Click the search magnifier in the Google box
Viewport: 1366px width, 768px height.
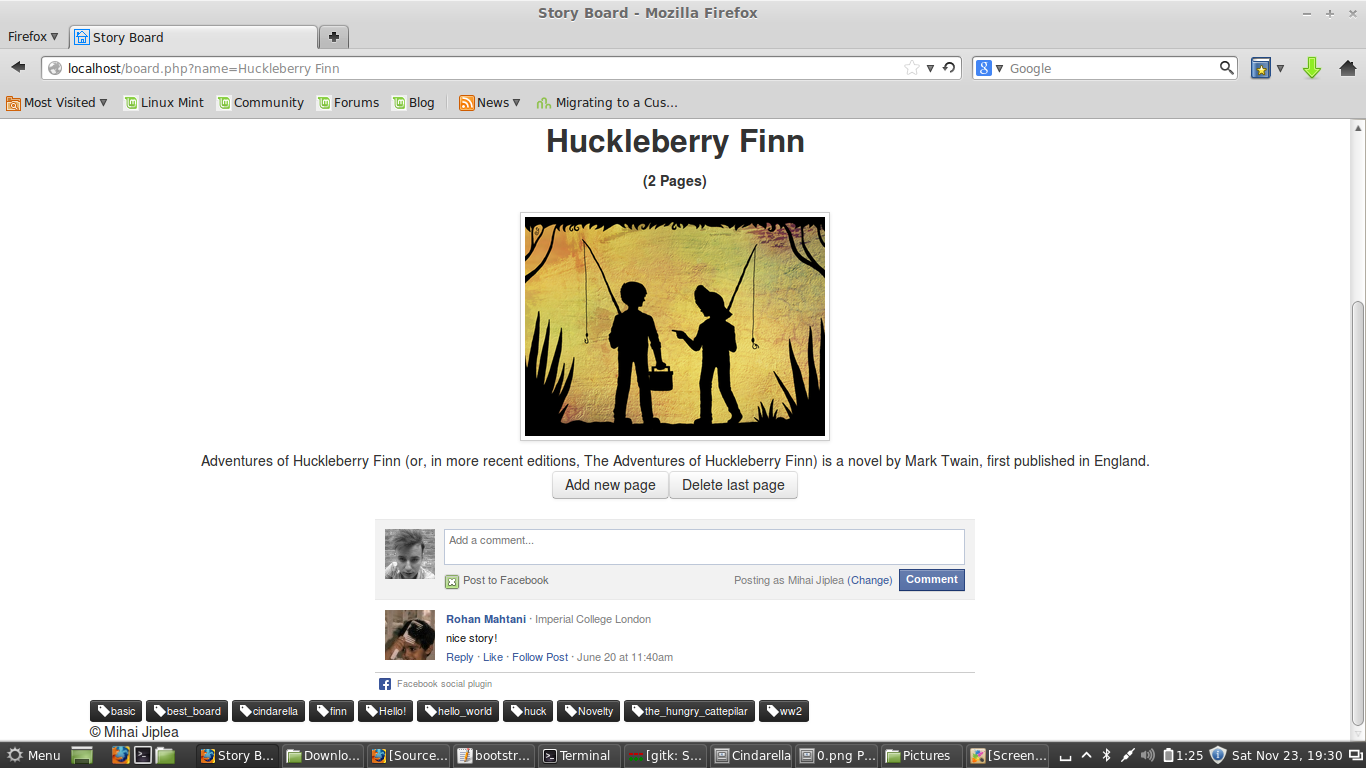click(x=1227, y=68)
